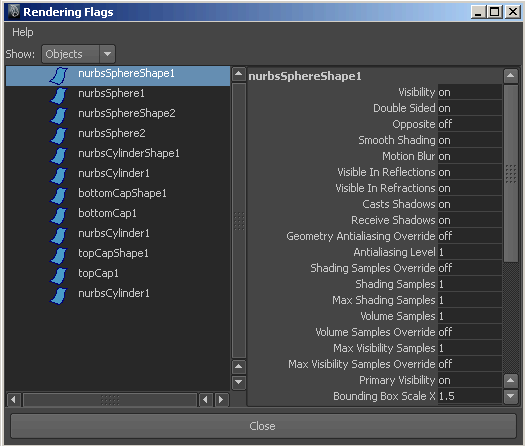Viewport: 525px width, 446px height.
Task: Toggle the Double Sided flag value
Action: pos(469,108)
